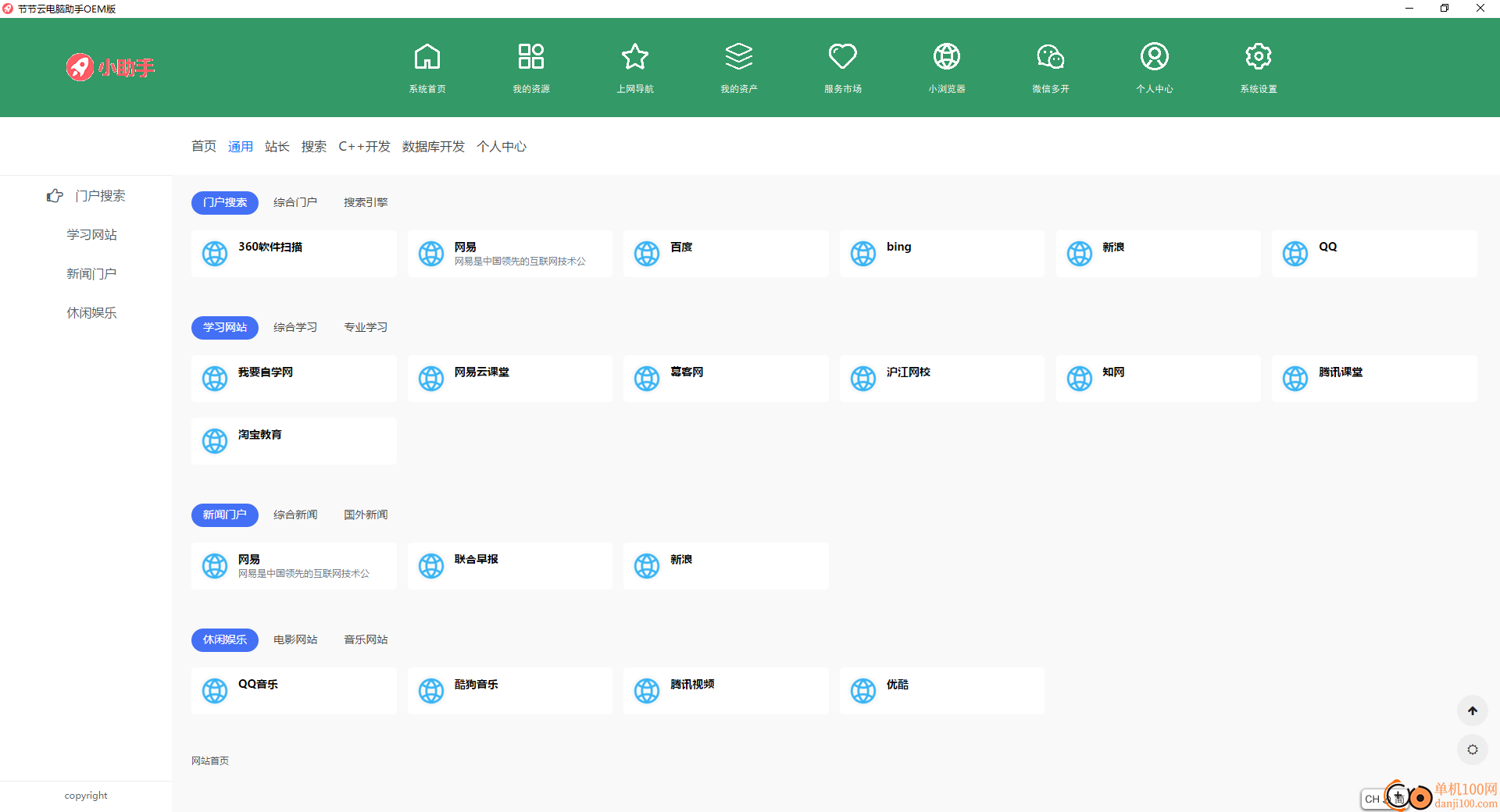1500x812 pixels.
Task: Open 微信多开 WeChat icon
Action: pos(1051,57)
